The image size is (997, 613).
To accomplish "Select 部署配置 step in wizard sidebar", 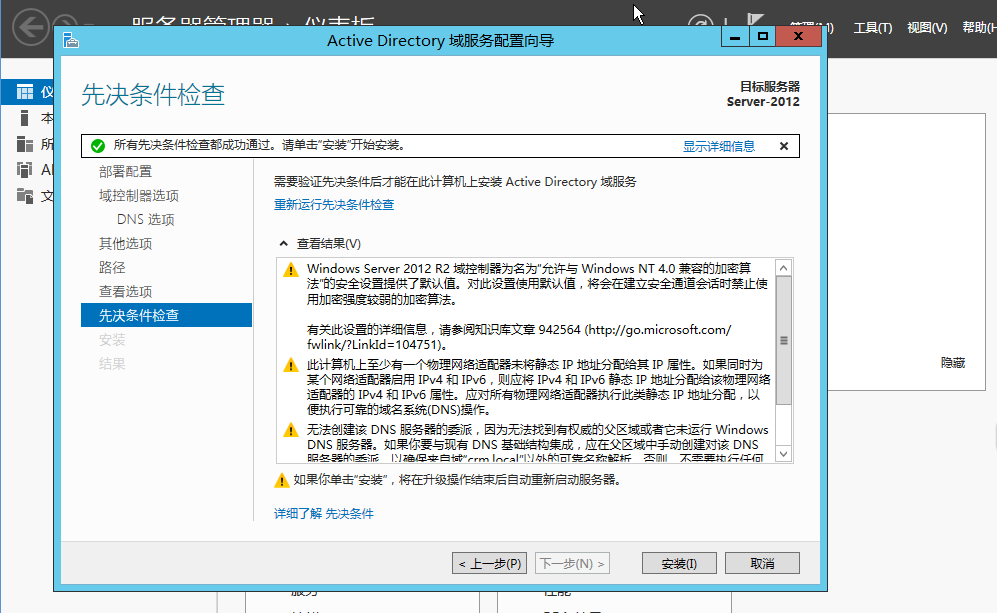I will tap(125, 172).
